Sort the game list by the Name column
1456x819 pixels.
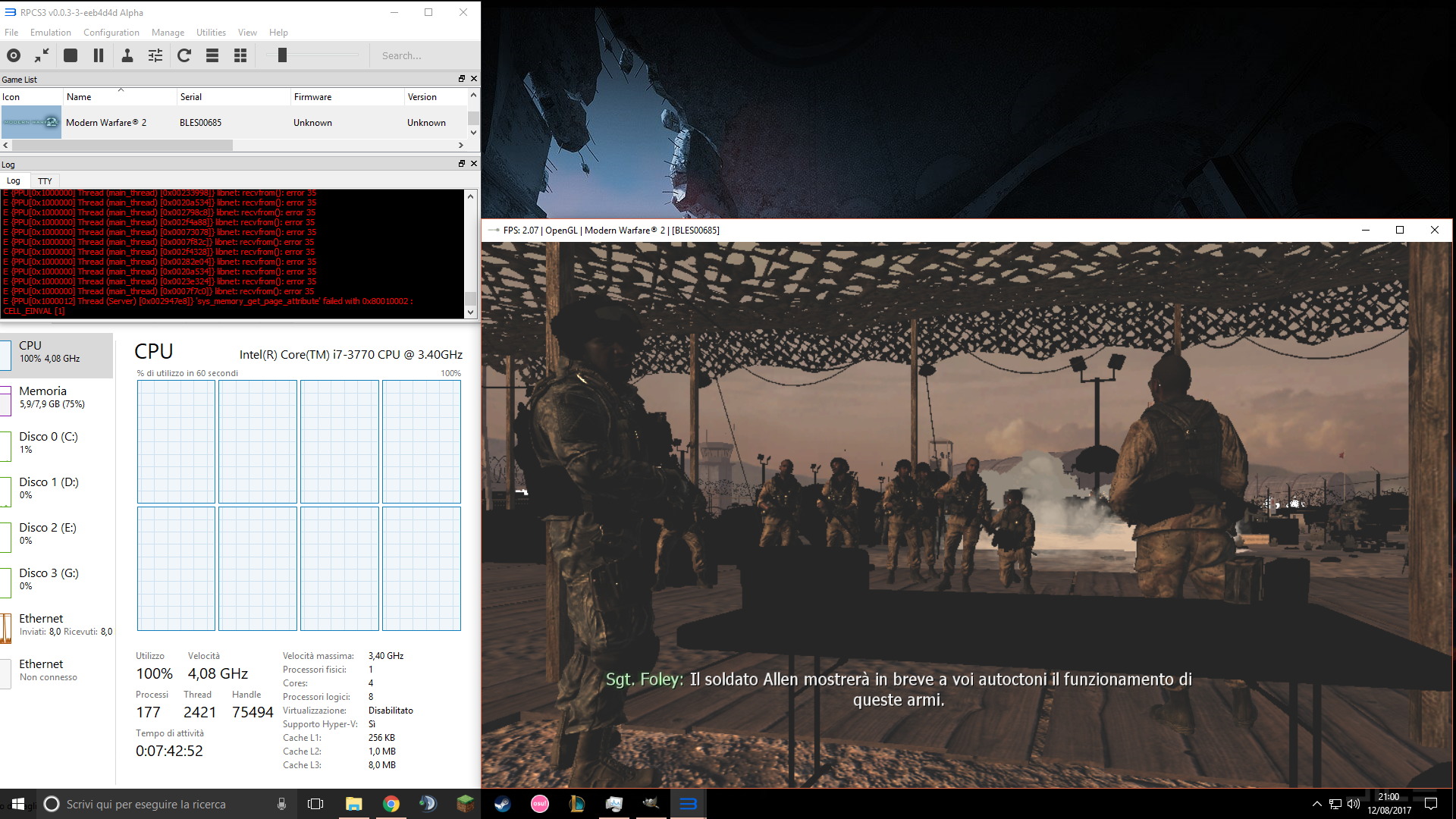[x=79, y=97]
